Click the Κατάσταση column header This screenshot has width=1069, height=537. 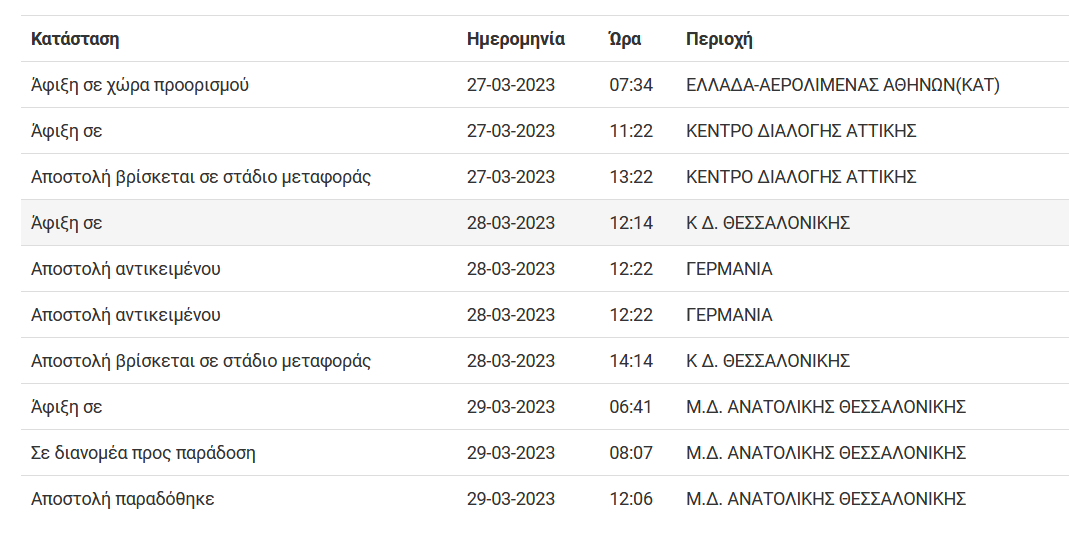coord(75,39)
